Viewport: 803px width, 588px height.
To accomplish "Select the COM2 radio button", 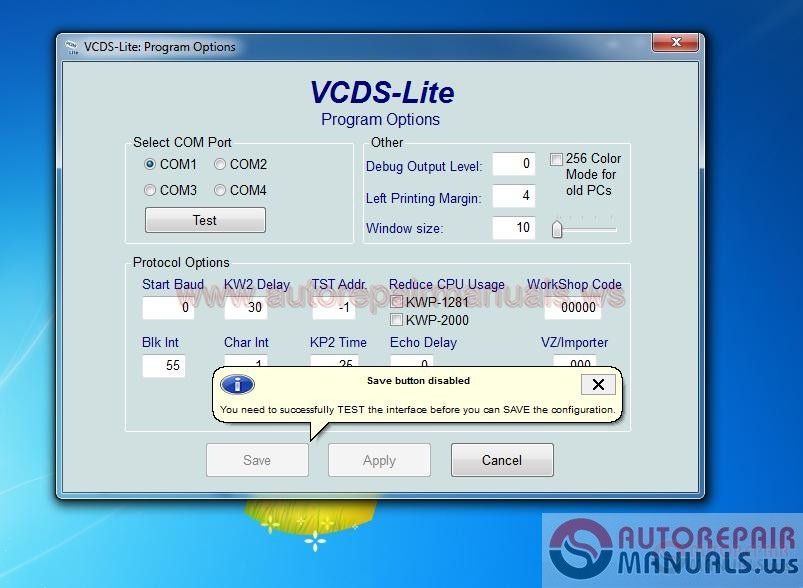I will click(220, 164).
